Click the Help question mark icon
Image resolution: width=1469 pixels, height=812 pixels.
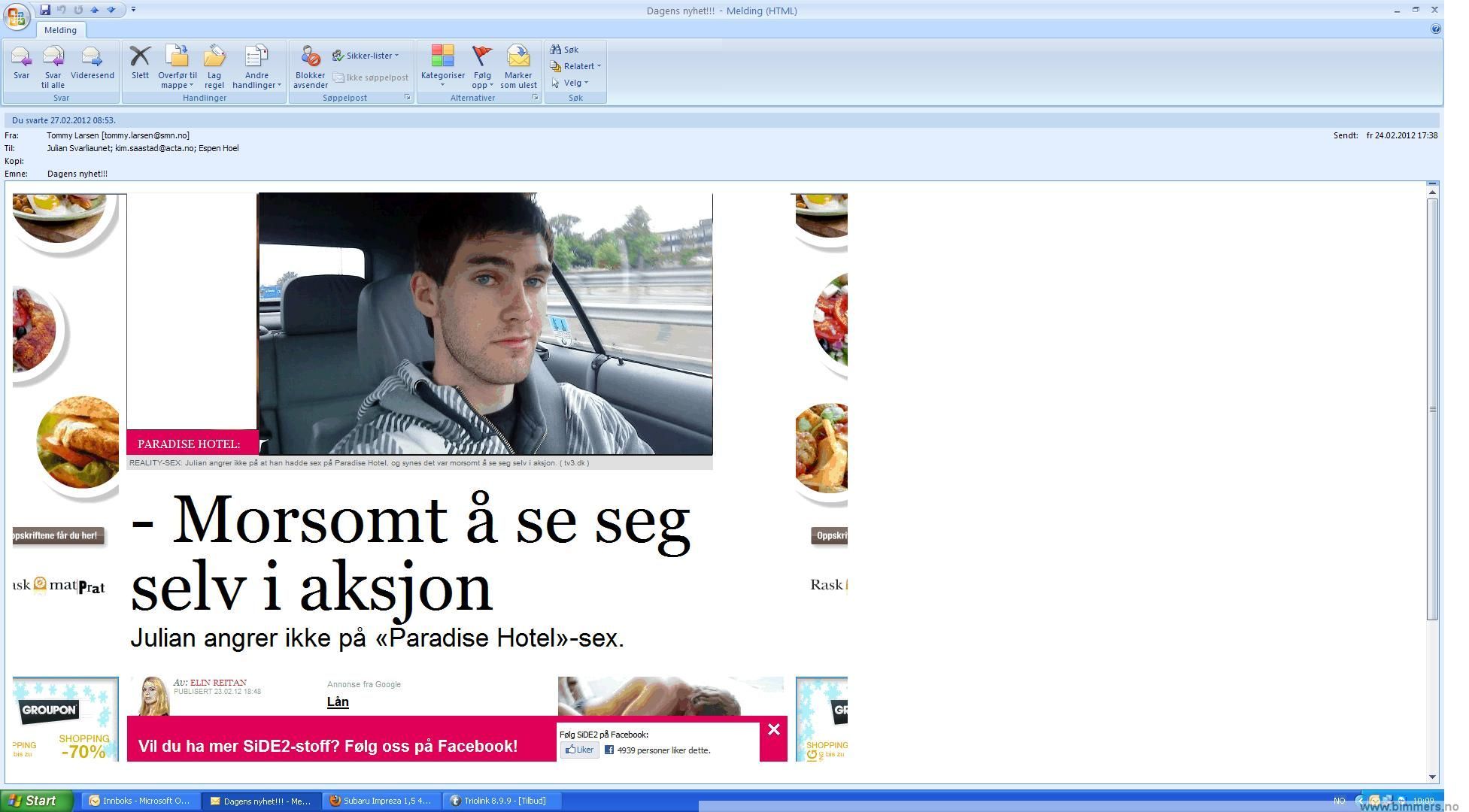(1436, 29)
